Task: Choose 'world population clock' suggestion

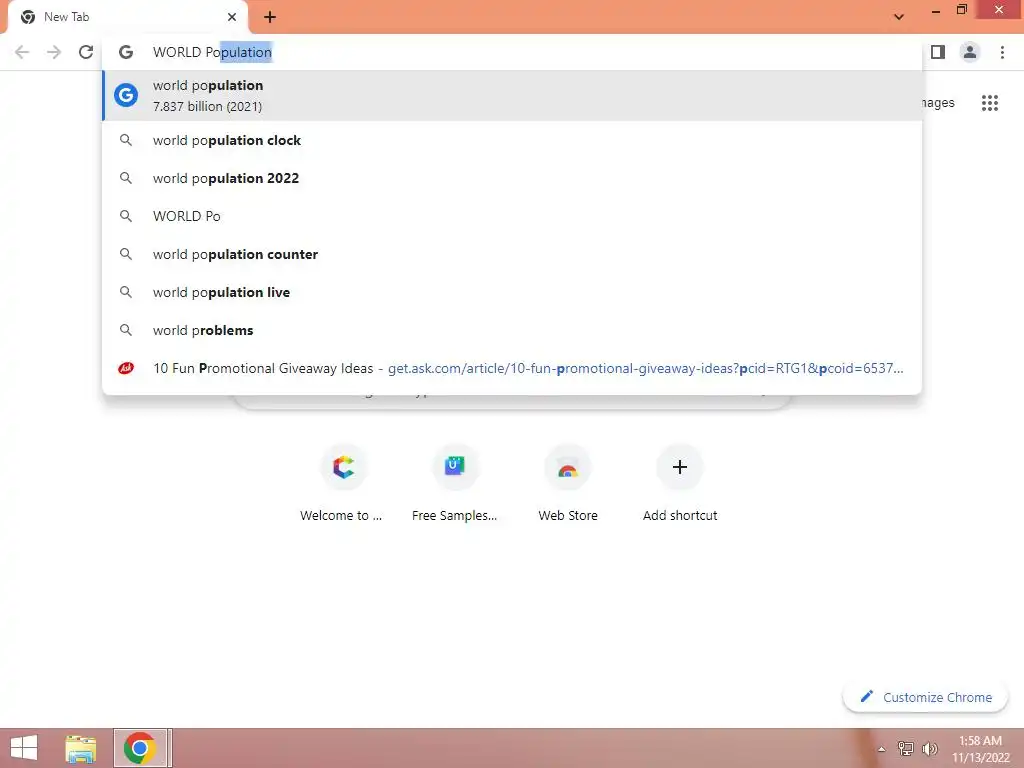Action: coord(512,140)
